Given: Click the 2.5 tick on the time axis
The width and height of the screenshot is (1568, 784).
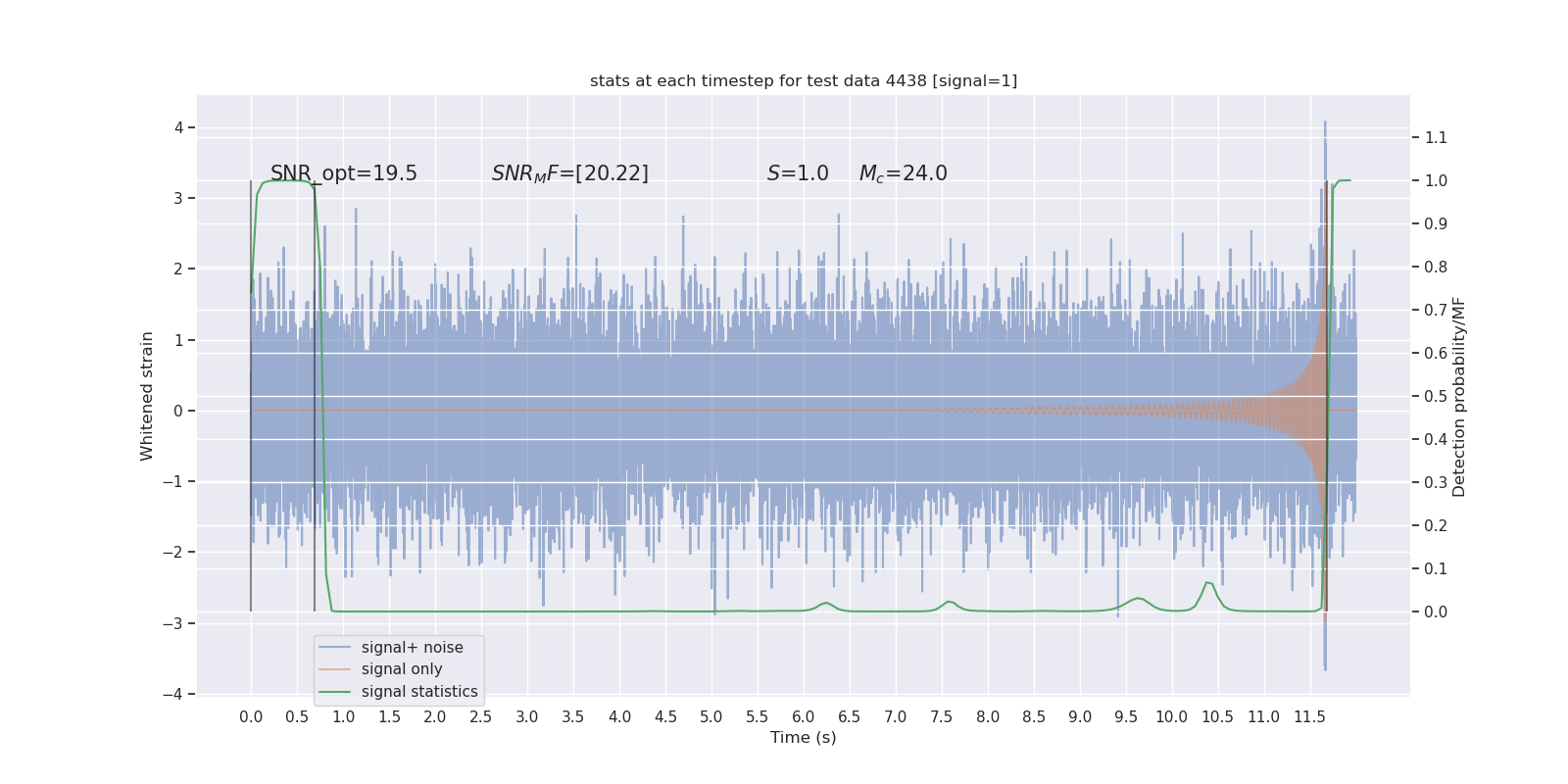Looking at the screenshot, I should coord(481,716).
